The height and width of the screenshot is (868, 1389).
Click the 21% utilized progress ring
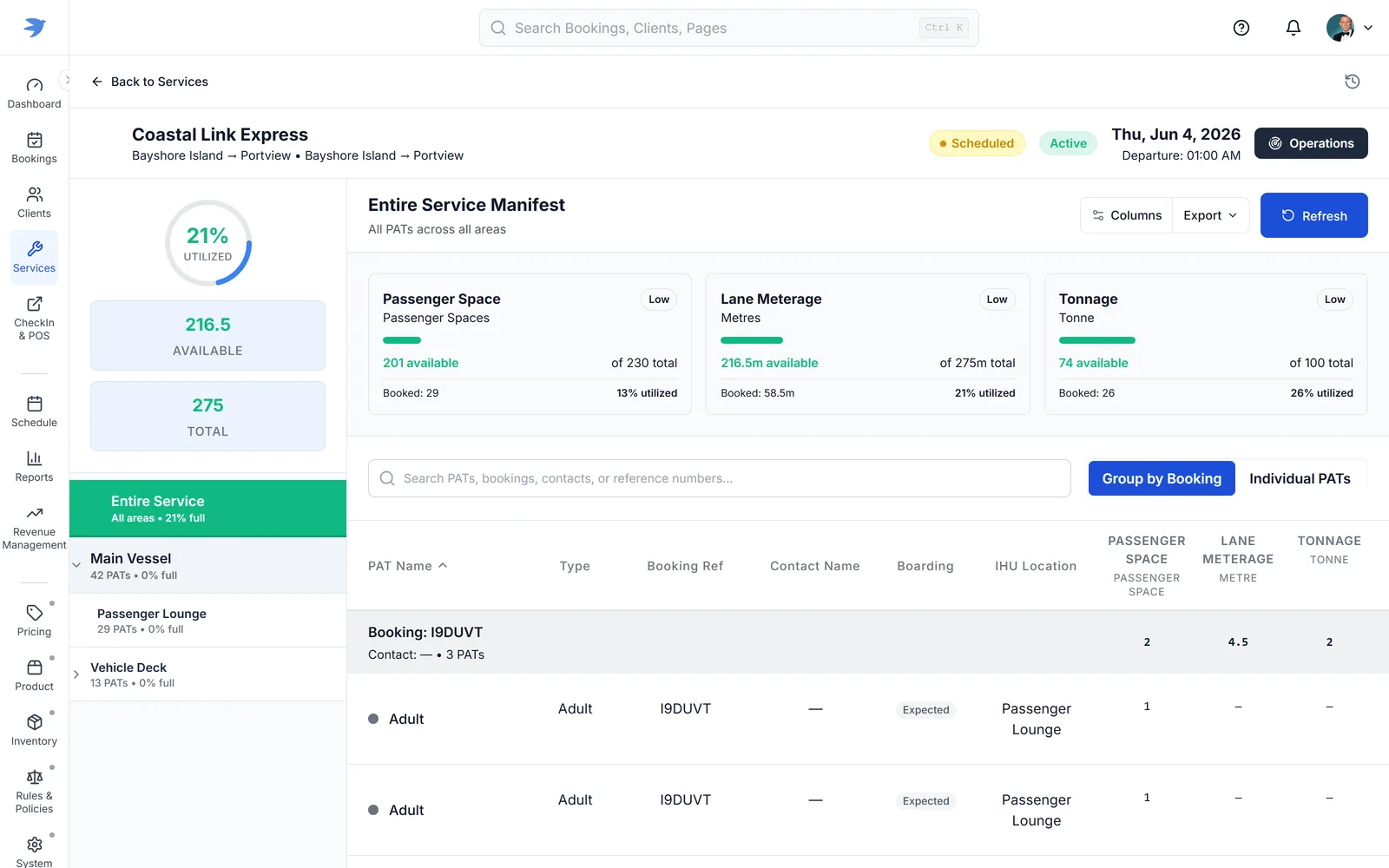pyautogui.click(x=208, y=243)
